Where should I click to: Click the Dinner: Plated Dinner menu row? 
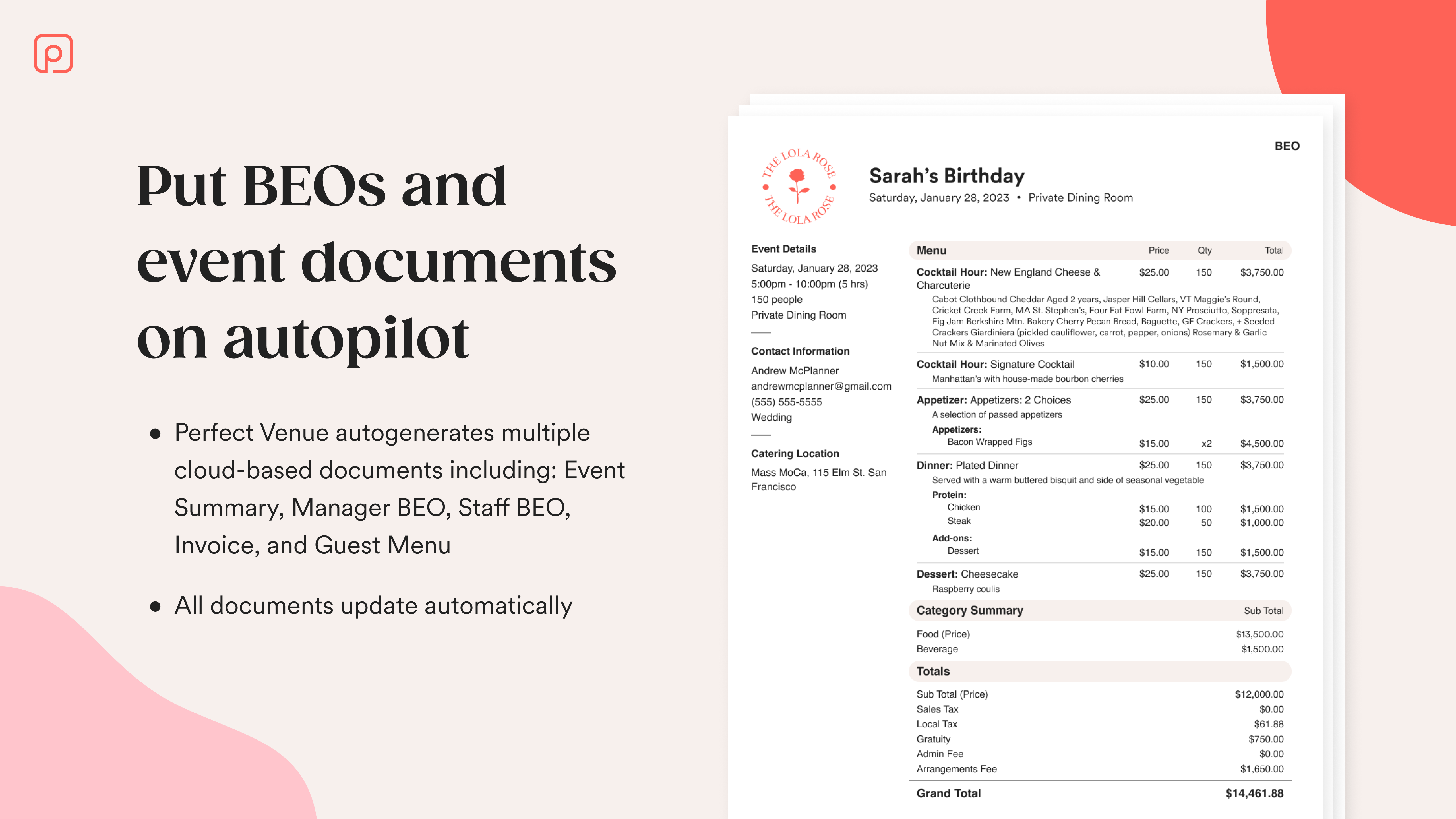pyautogui.click(x=967, y=465)
